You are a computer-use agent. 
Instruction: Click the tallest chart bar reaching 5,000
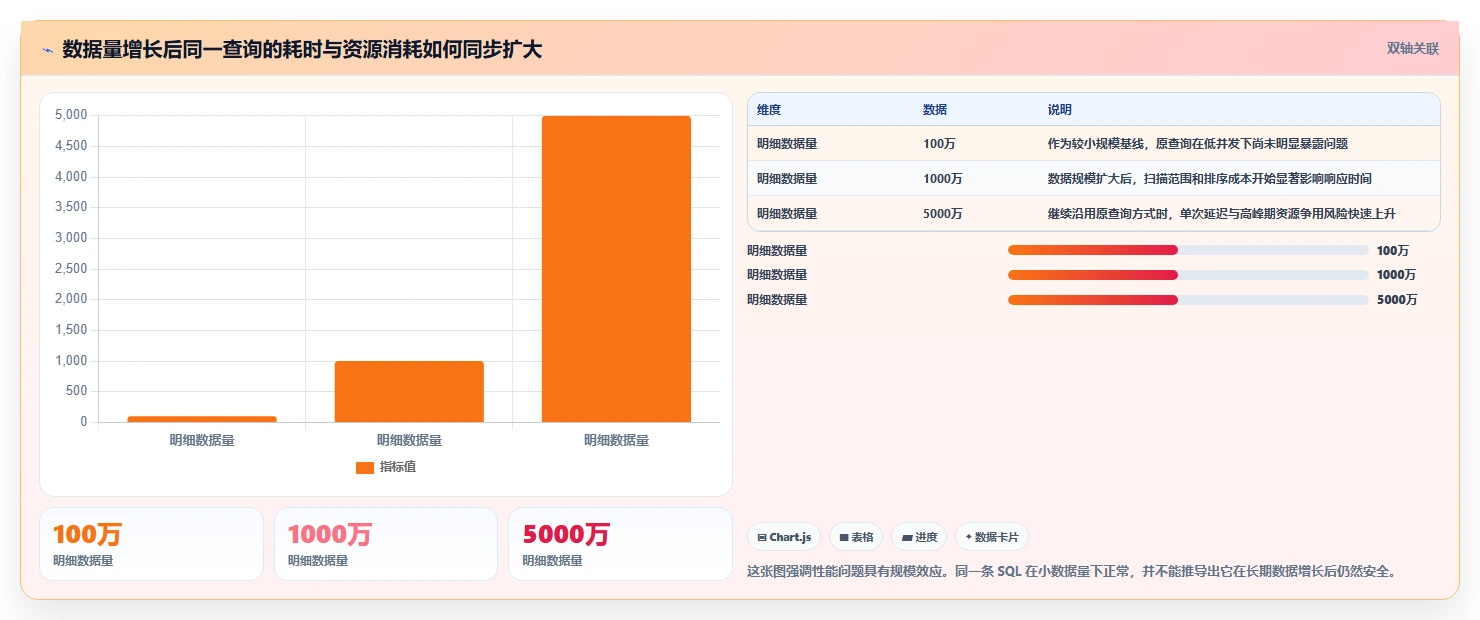pos(616,269)
